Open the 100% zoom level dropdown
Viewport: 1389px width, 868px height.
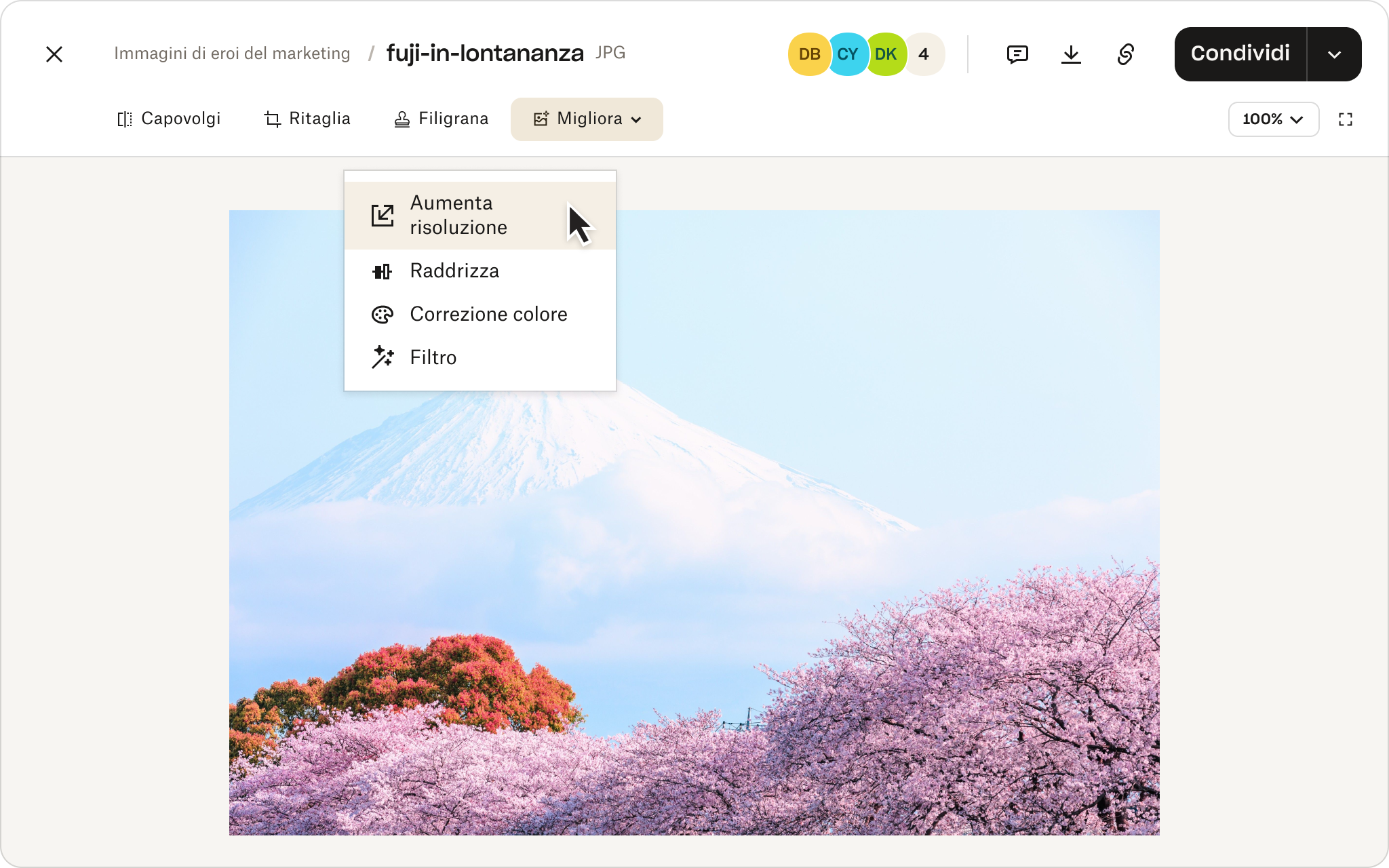(x=1274, y=119)
